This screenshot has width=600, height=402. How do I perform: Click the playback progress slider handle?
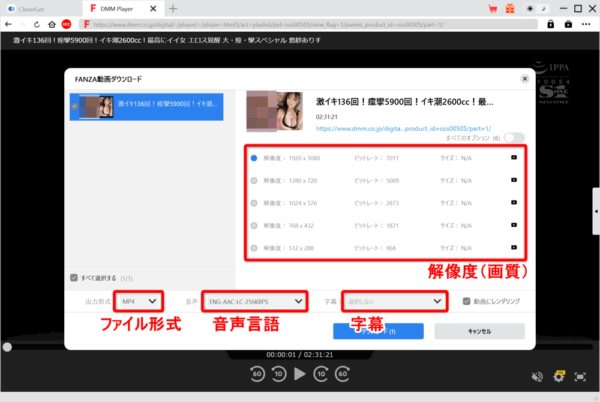coord(7,347)
